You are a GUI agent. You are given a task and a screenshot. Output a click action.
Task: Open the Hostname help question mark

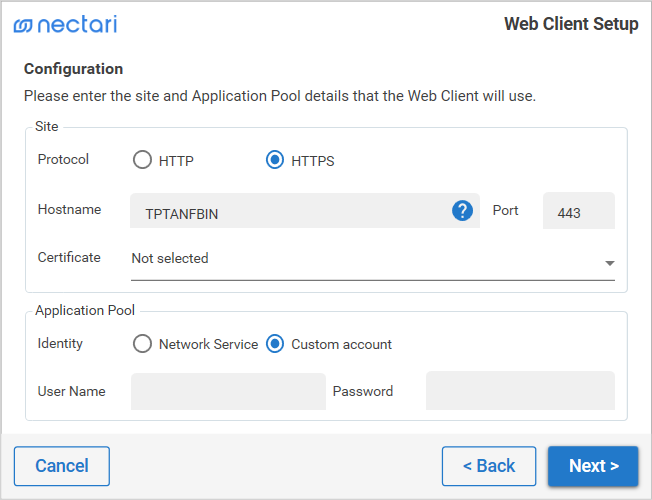(x=462, y=210)
